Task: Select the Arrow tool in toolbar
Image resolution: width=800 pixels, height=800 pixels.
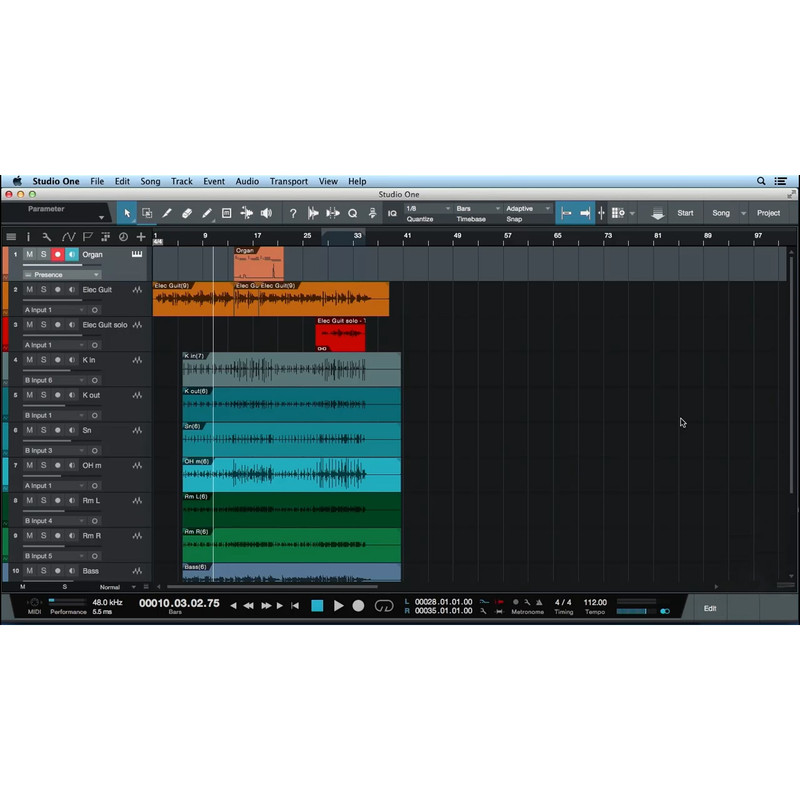Action: pyautogui.click(x=127, y=213)
